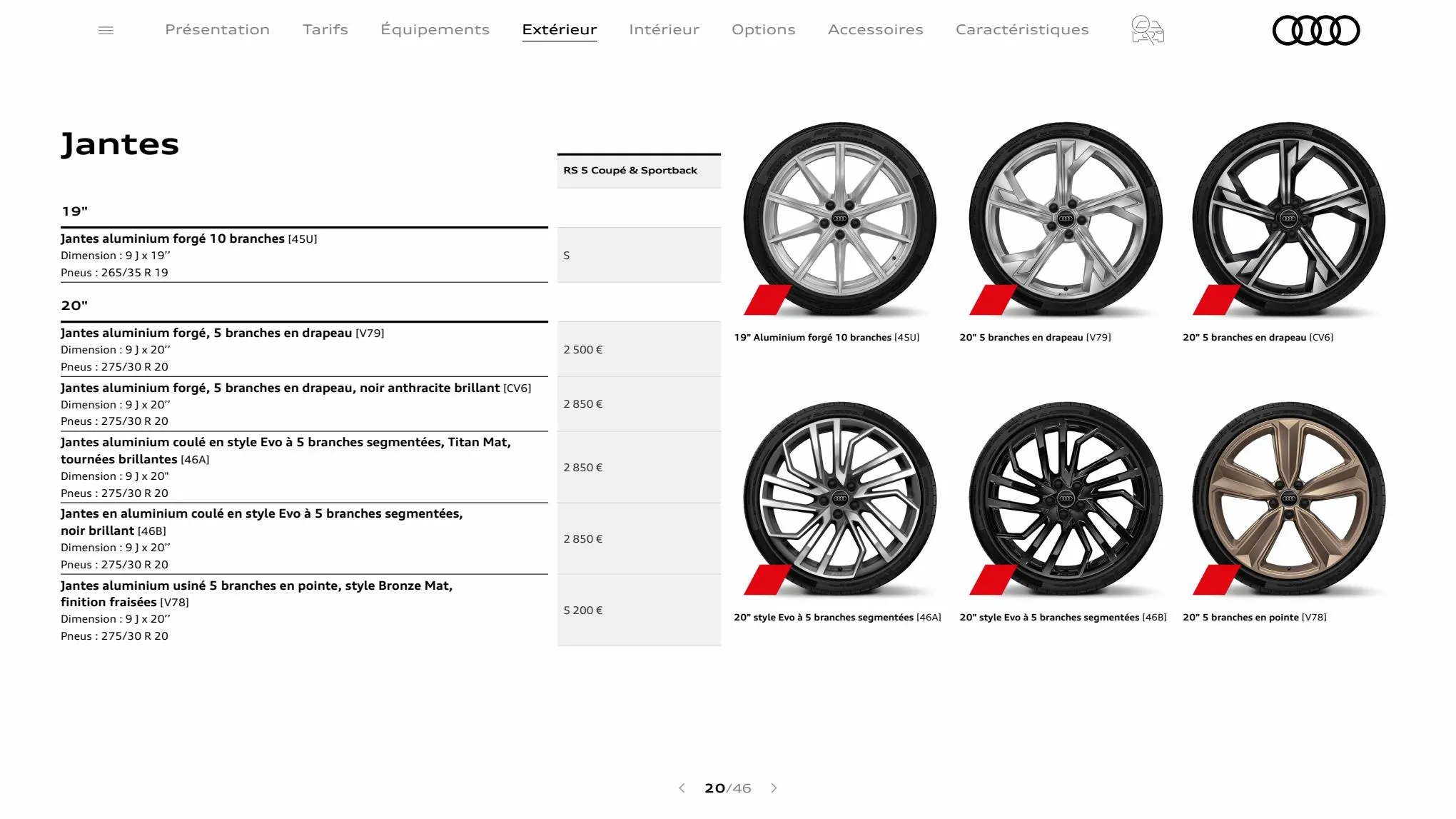Go to the Accessoires tab
The height and width of the screenshot is (819, 1456).
coord(875,29)
